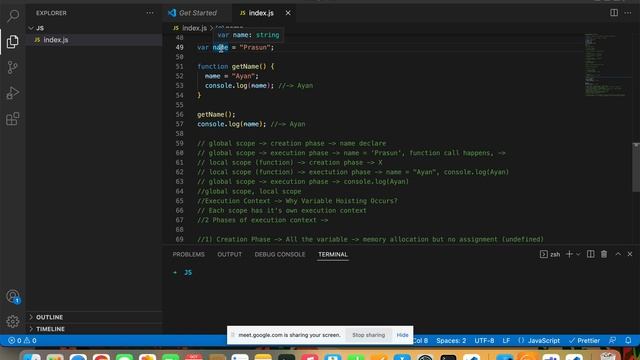Click index.js in breadcrumb path

pyautogui.click(x=194, y=28)
